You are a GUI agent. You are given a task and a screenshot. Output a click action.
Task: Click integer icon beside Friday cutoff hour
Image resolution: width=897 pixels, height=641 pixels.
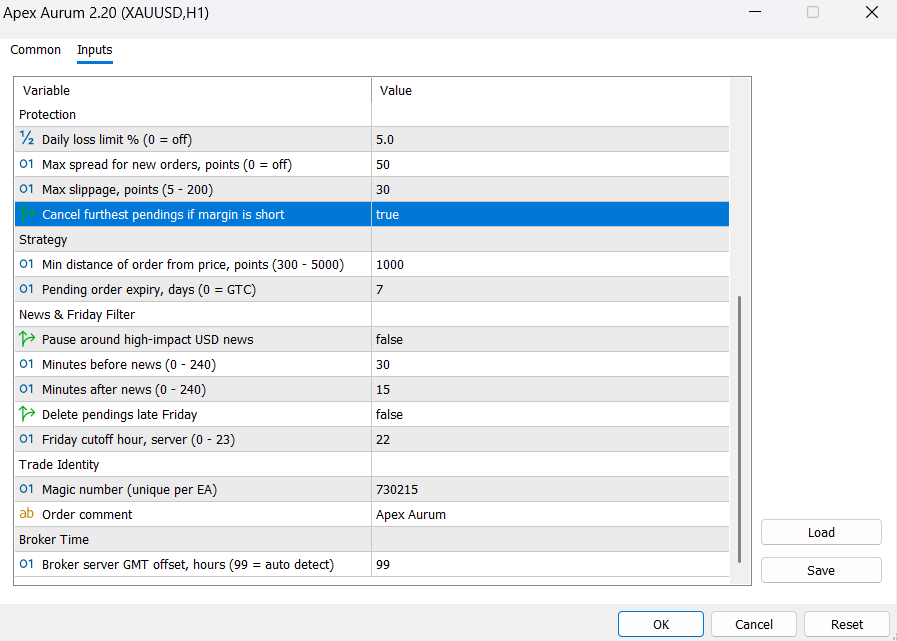click(27, 439)
